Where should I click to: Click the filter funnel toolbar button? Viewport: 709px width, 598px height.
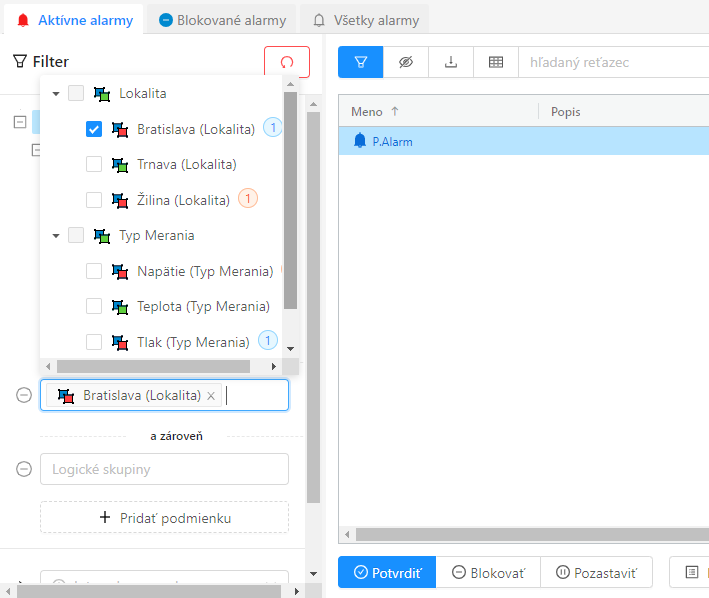click(360, 62)
